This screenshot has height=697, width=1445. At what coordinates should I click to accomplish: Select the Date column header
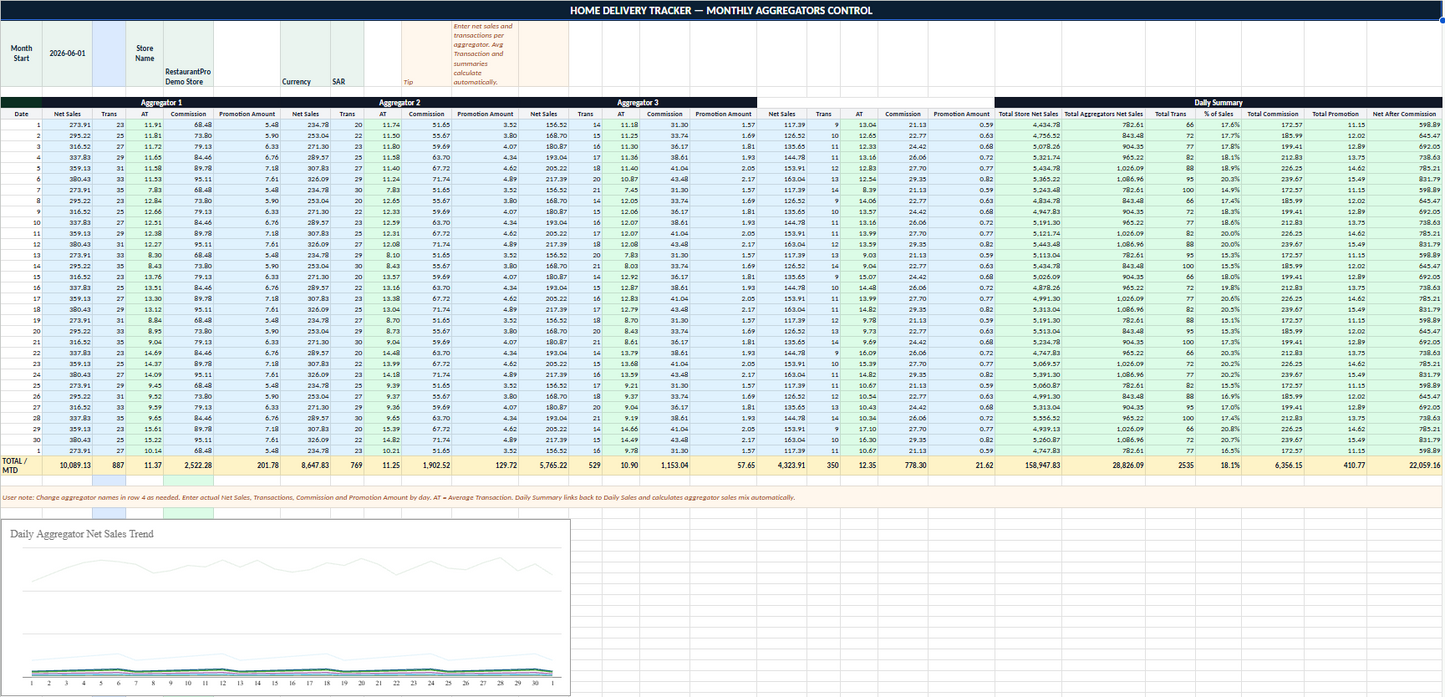point(21,114)
